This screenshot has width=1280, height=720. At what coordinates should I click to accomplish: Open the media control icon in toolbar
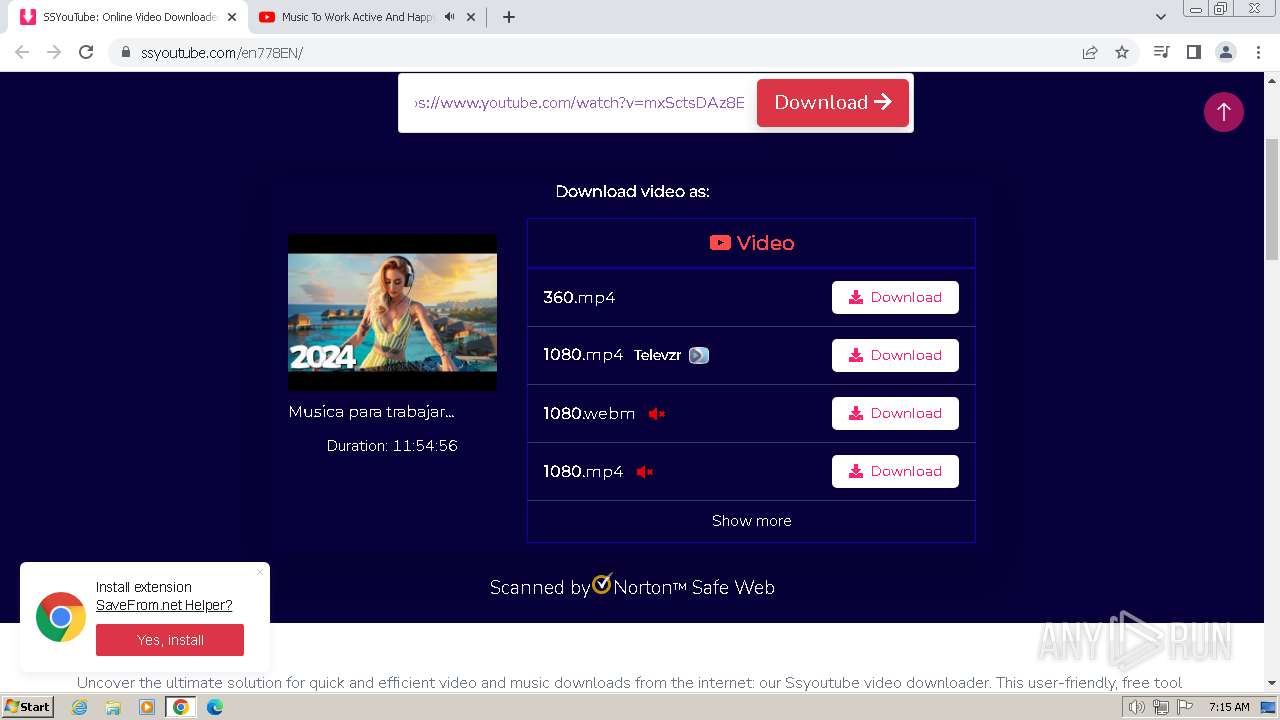click(1161, 52)
